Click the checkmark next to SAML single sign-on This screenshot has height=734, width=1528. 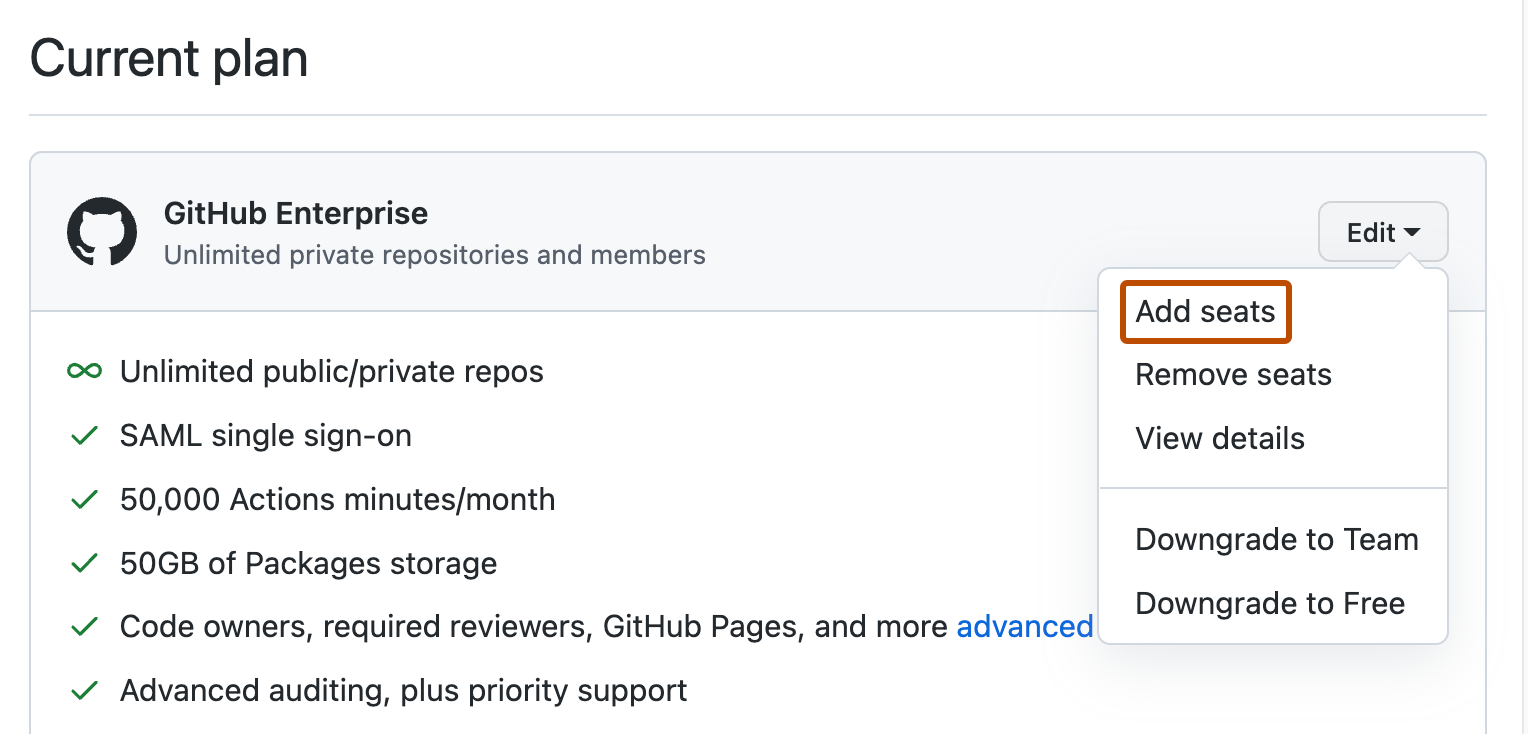pyautogui.click(x=84, y=436)
